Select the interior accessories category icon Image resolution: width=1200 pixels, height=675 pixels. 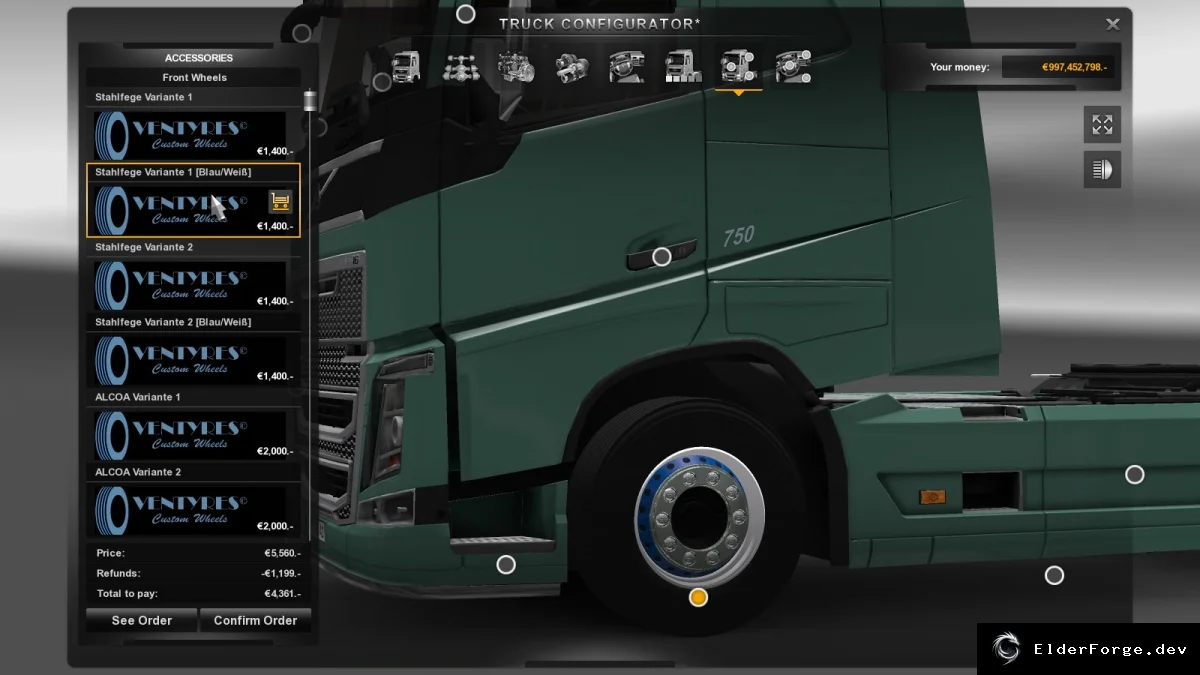point(793,67)
